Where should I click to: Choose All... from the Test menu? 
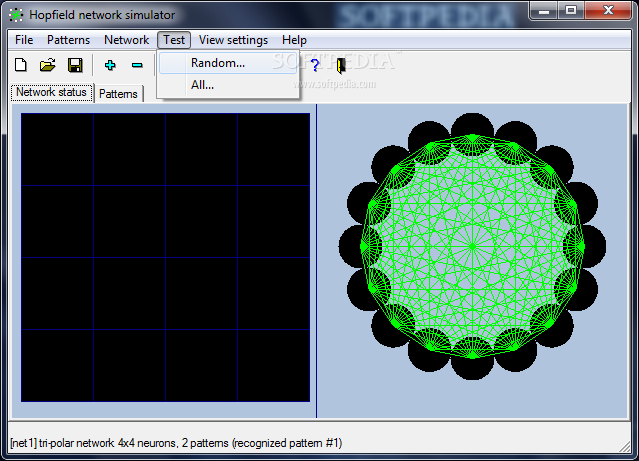pos(228,85)
